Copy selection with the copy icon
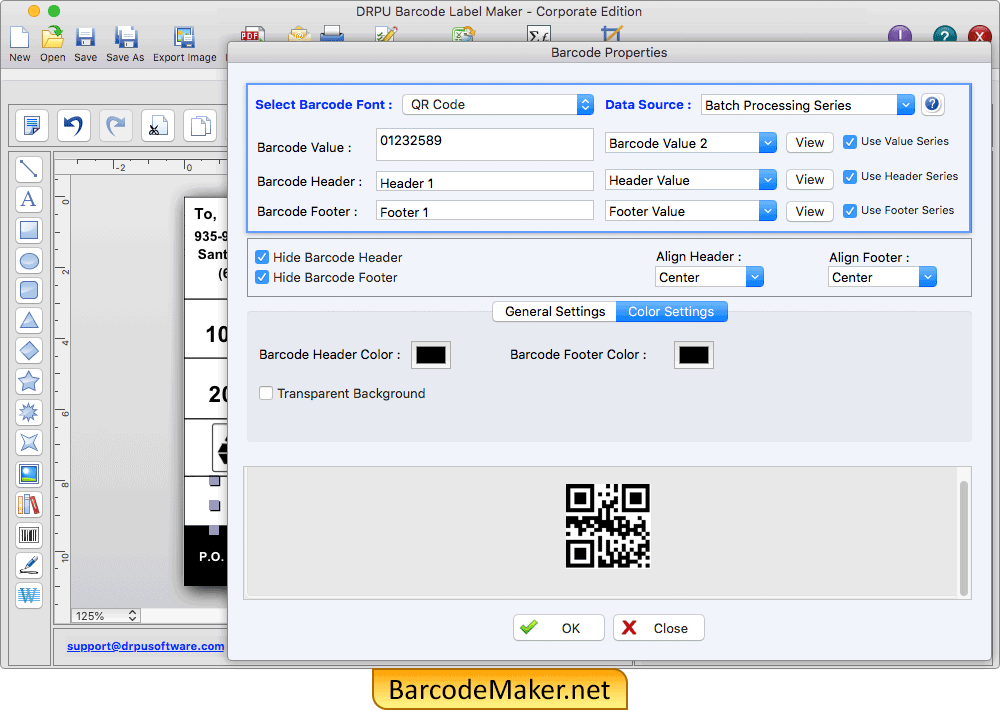 [x=200, y=125]
